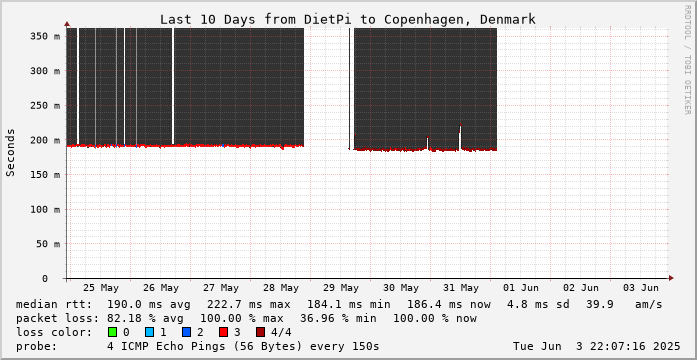This screenshot has width=697, height=360.
Task: Click the Tue Jun 3 timestamp text
Action: 597,346
